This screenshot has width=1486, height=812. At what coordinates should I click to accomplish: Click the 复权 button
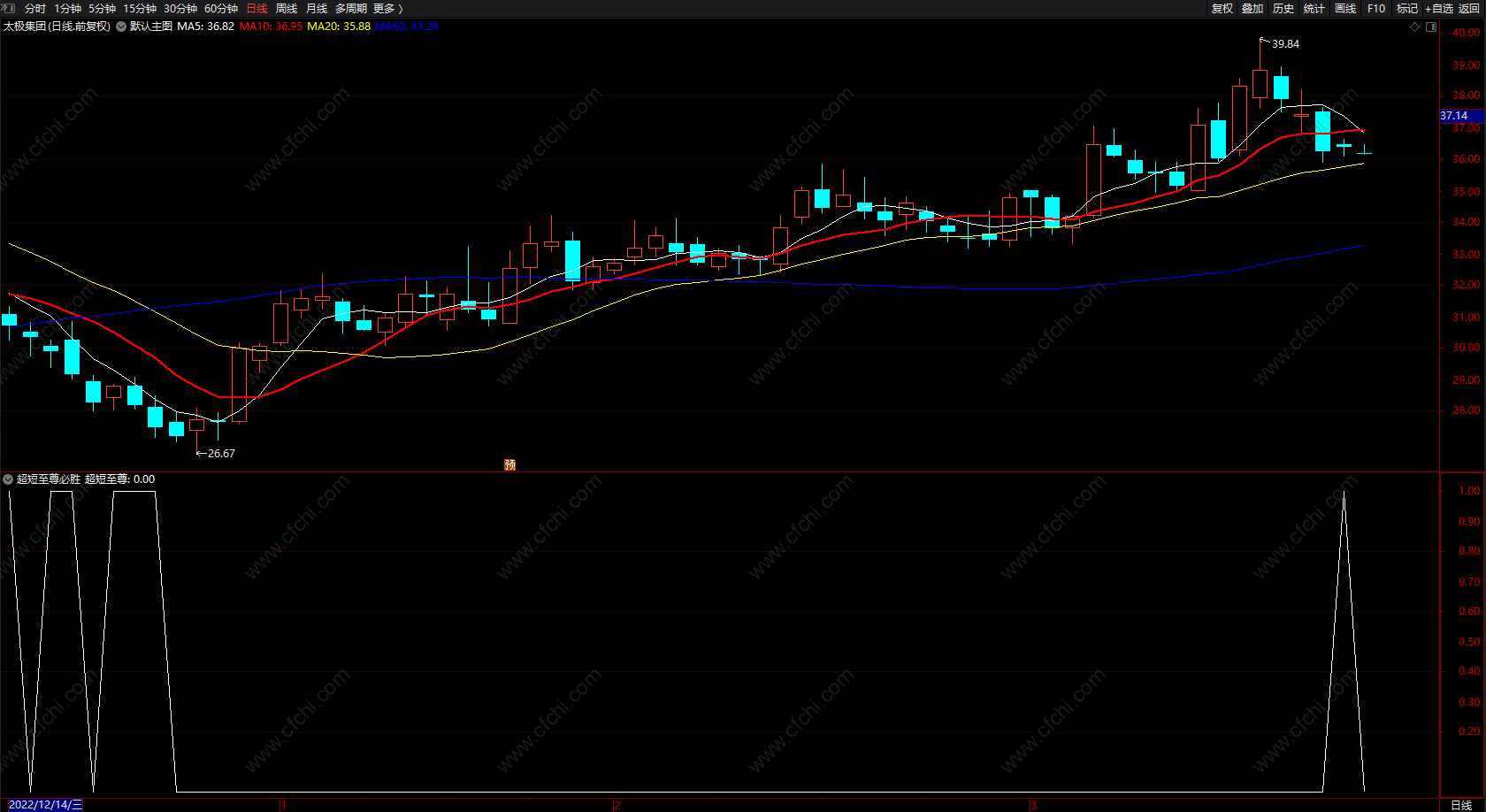click(1222, 8)
